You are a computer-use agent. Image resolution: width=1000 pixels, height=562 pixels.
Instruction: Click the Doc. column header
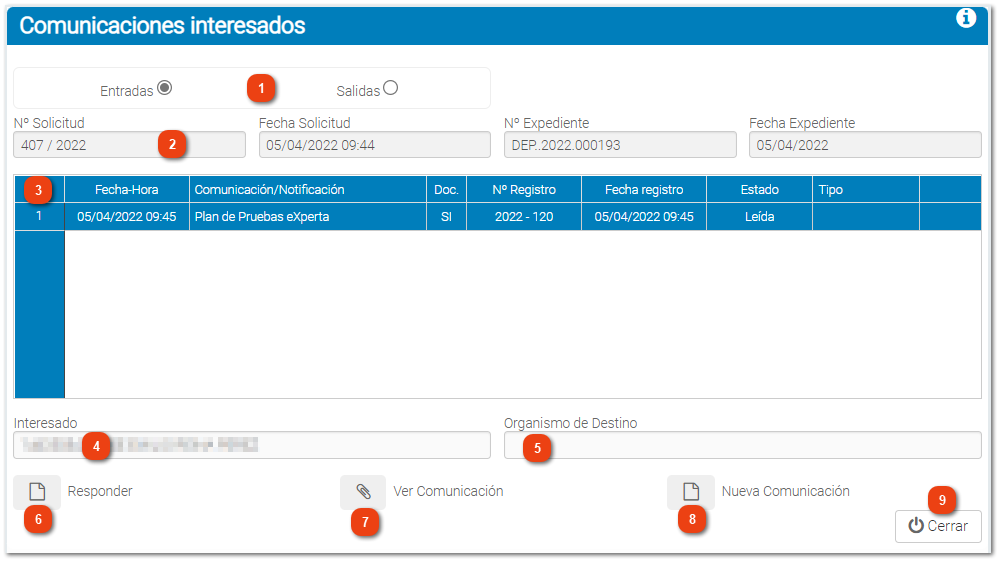pos(446,189)
